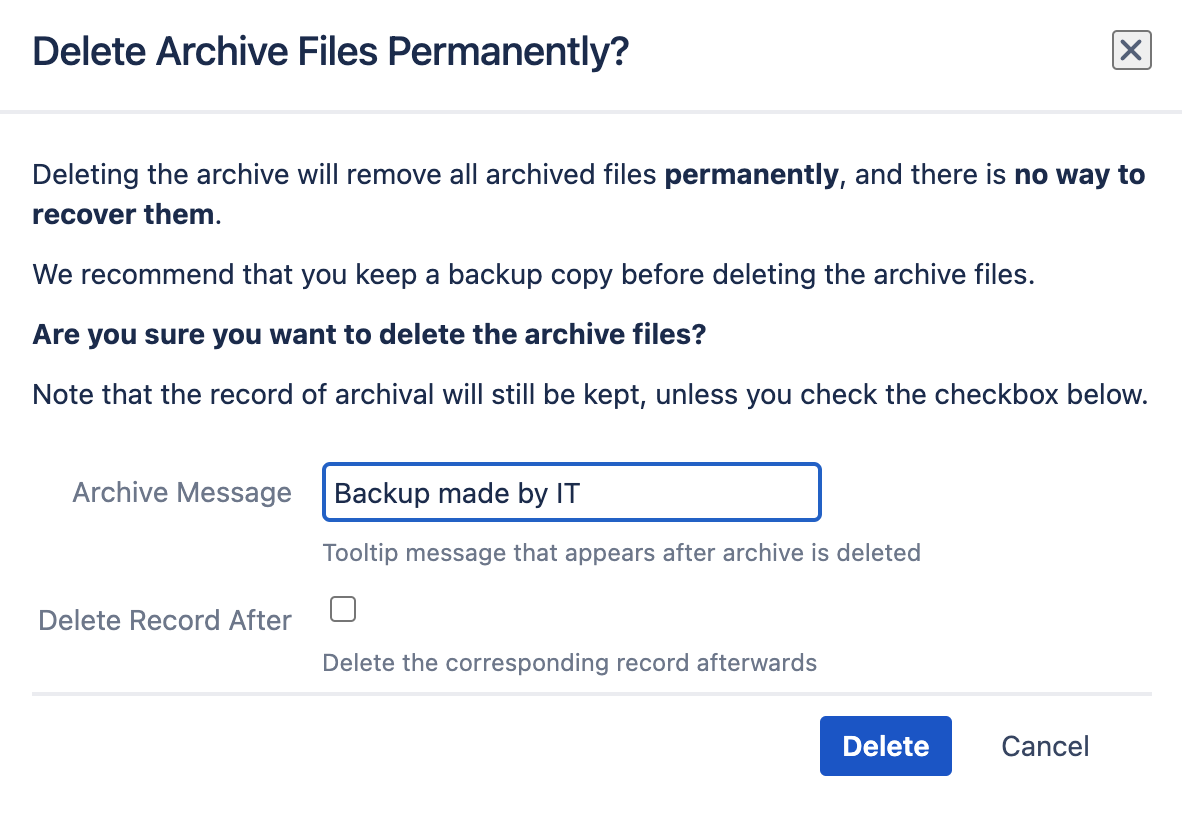1182x822 pixels.
Task: Enable the Delete Record After checkbox
Action: tap(343, 609)
